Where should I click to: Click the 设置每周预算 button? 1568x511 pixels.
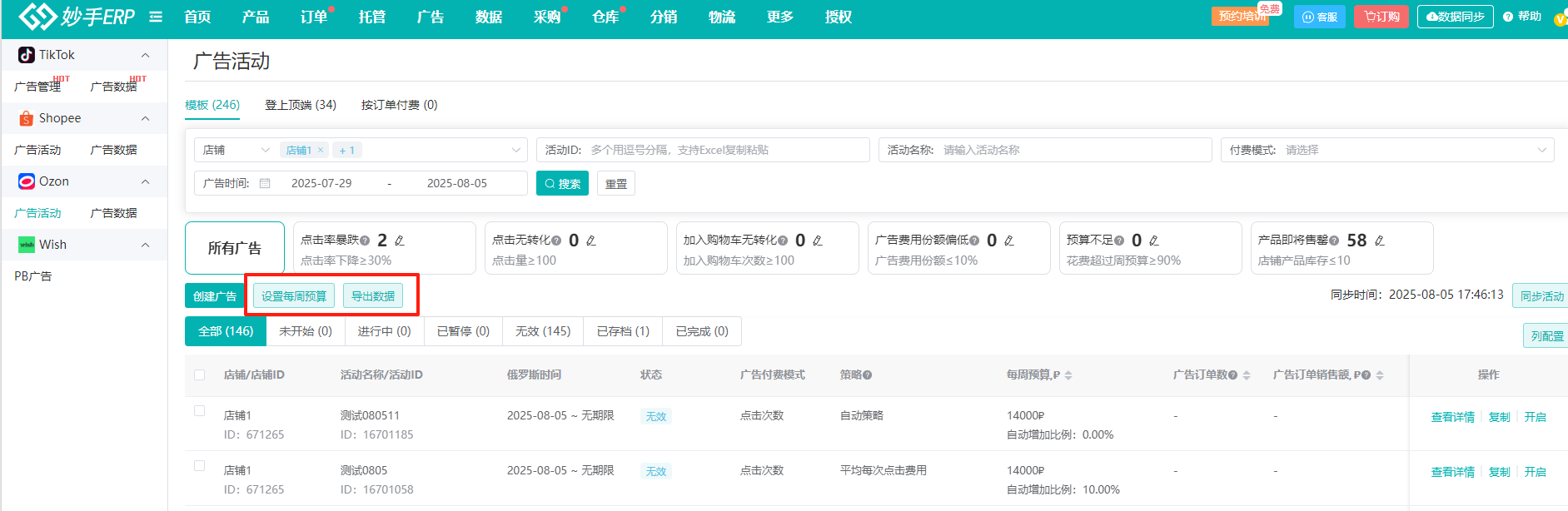(294, 296)
